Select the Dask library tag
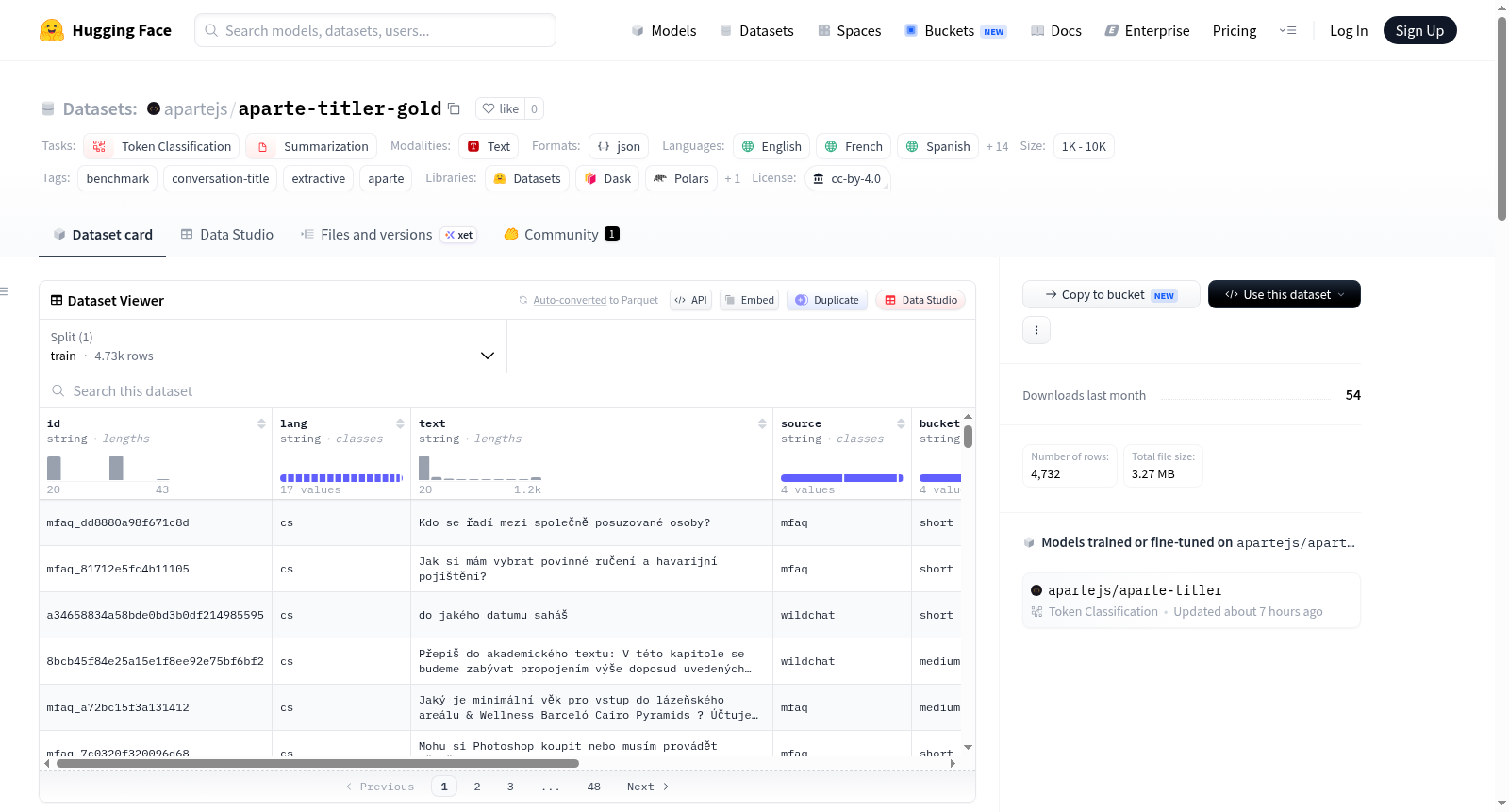Image resolution: width=1509 pixels, height=812 pixels. (x=607, y=178)
